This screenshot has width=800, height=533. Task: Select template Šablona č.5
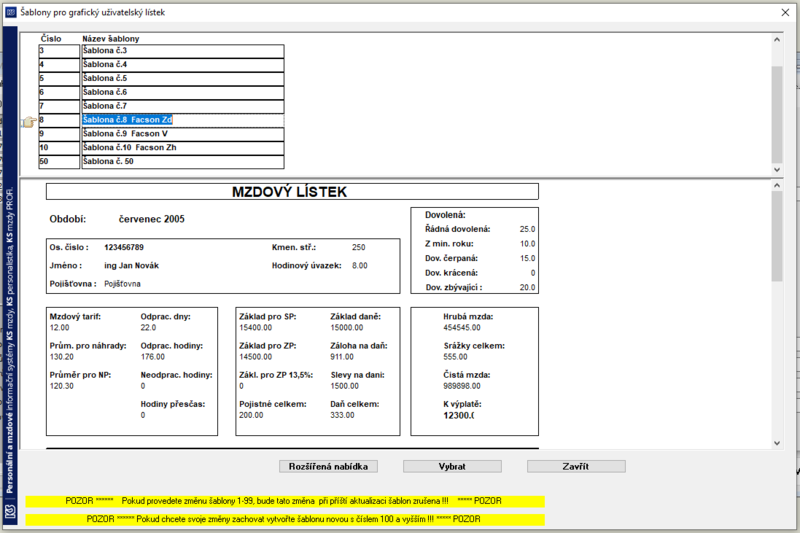pos(183,78)
